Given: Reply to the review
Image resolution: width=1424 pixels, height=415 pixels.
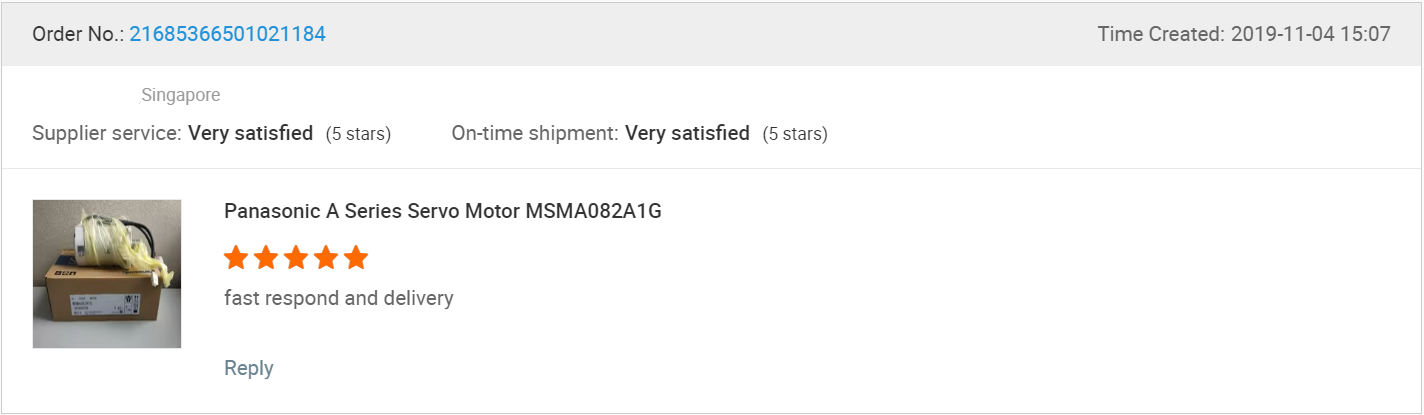Looking at the screenshot, I should tap(249, 368).
